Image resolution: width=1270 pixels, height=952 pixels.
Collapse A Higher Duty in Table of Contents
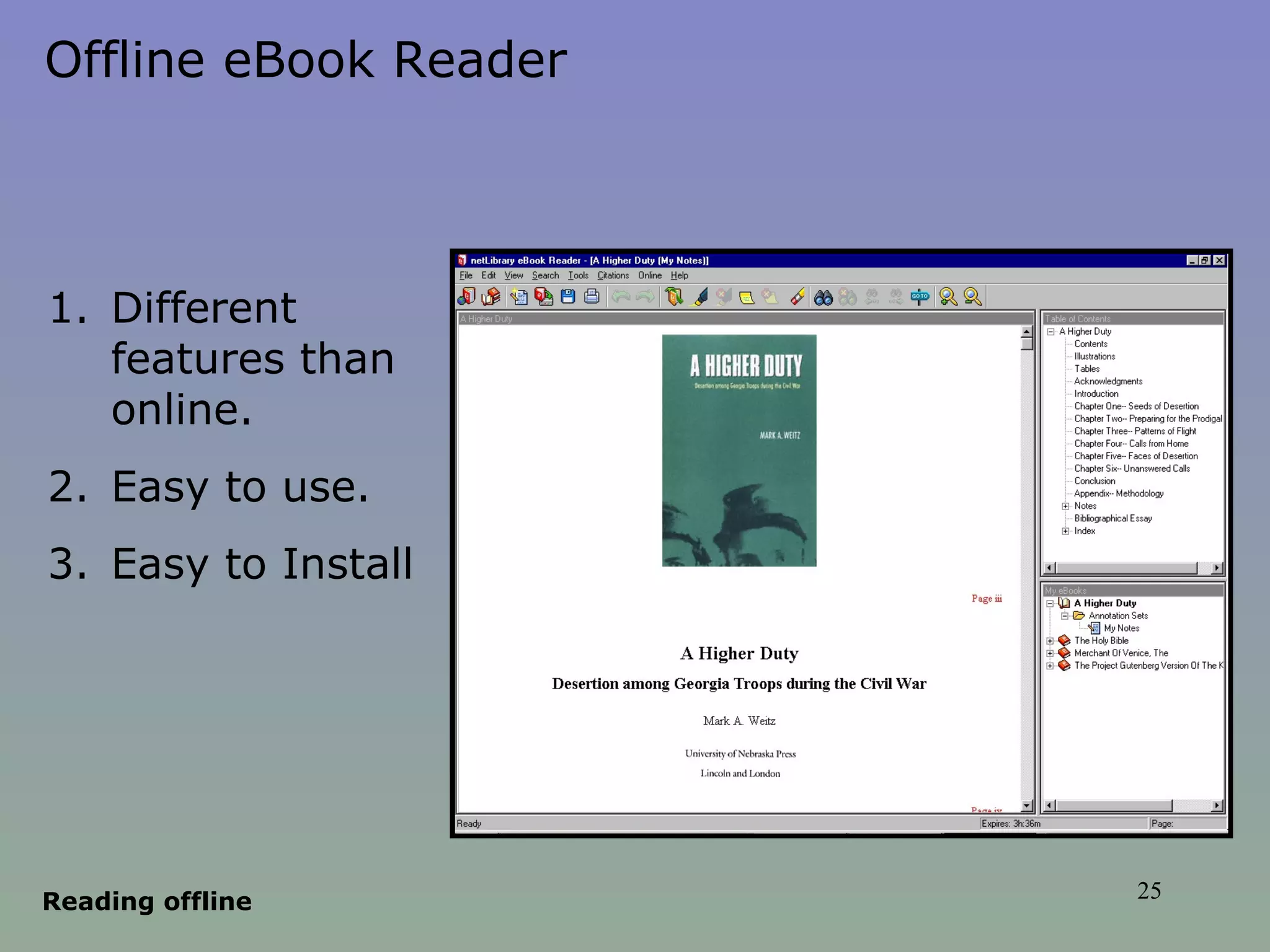[x=1050, y=332]
